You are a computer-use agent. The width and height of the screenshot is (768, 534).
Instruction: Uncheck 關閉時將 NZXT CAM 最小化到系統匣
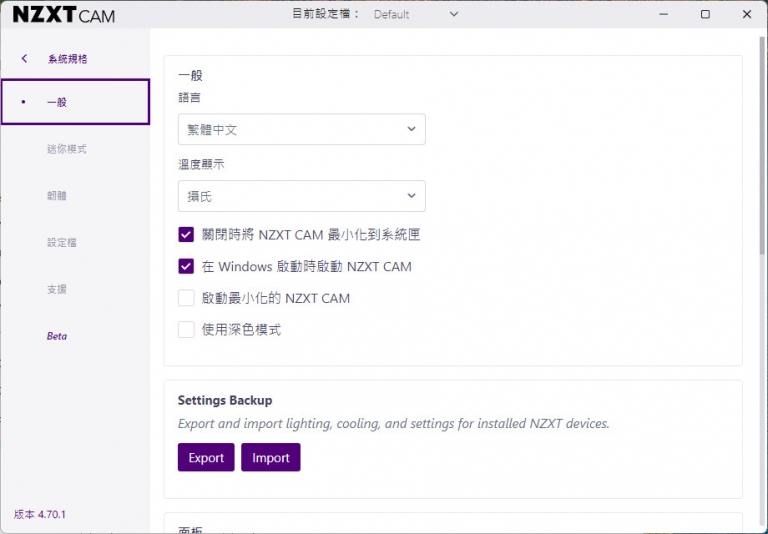tap(186, 235)
